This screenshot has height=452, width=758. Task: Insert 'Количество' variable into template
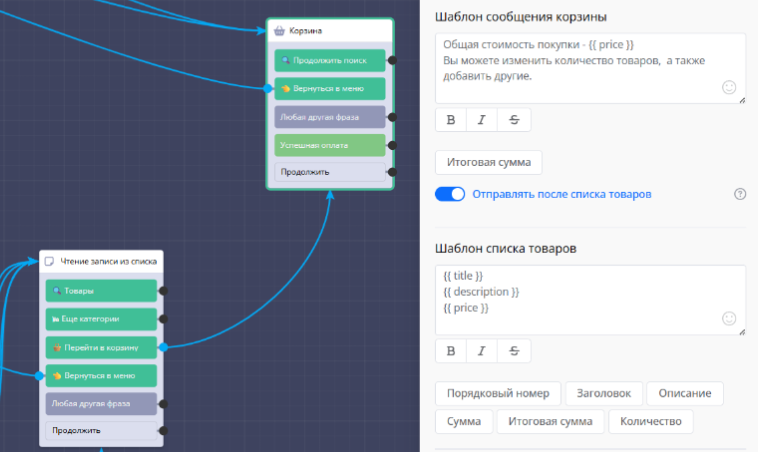[x=650, y=422]
